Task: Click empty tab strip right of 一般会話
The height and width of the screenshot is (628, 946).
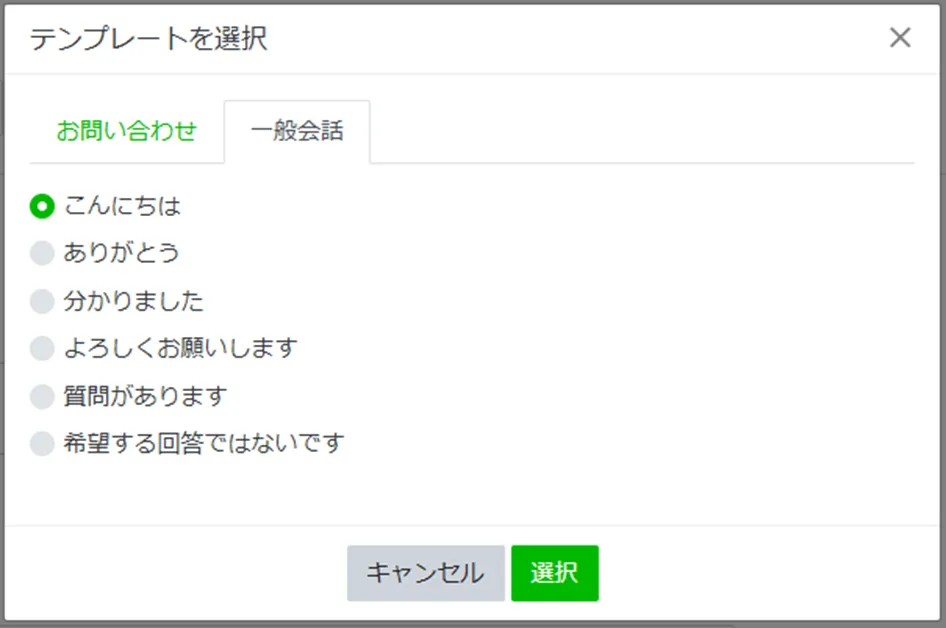Action: (x=640, y=131)
